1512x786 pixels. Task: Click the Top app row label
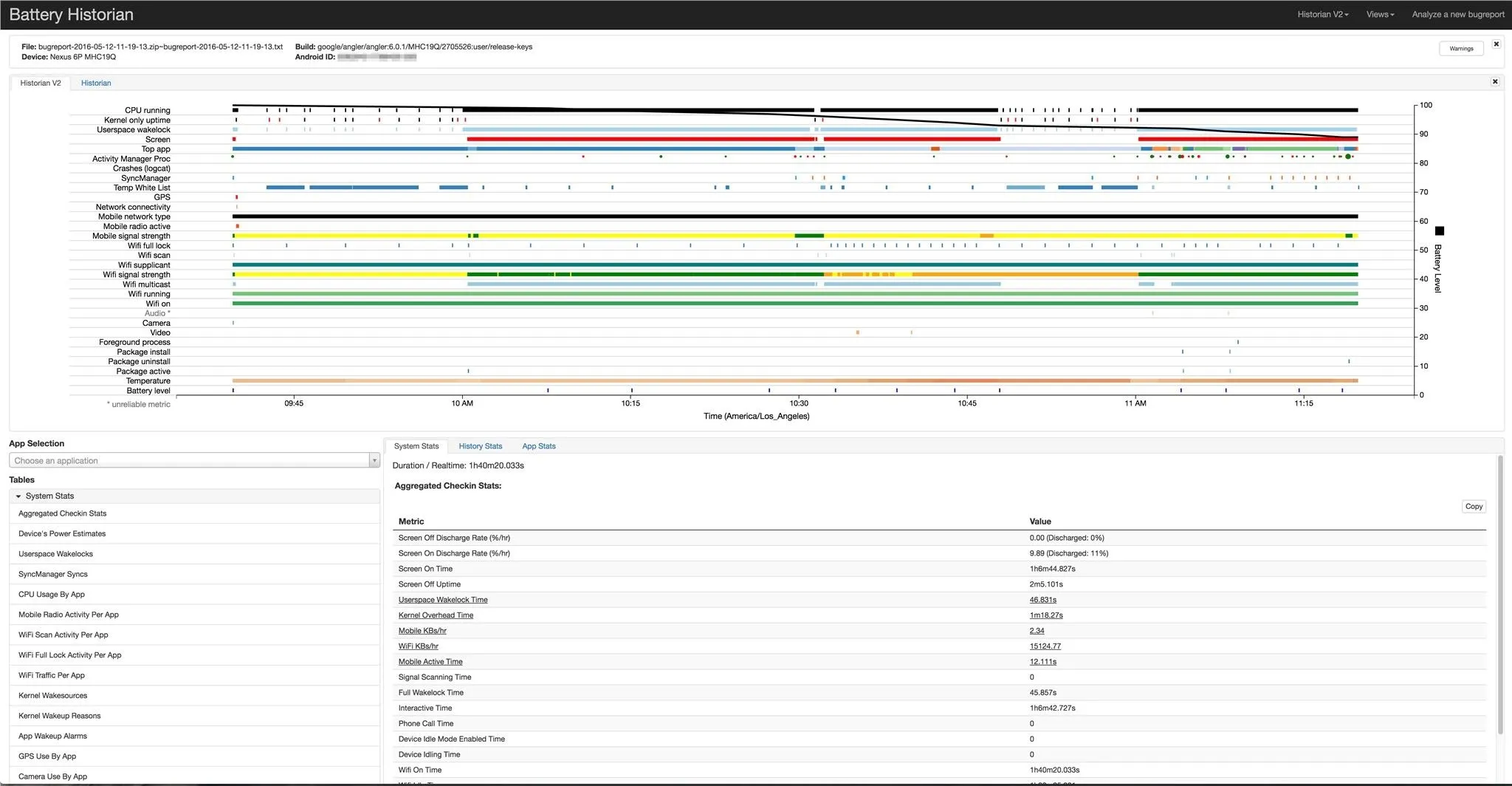[x=156, y=149]
